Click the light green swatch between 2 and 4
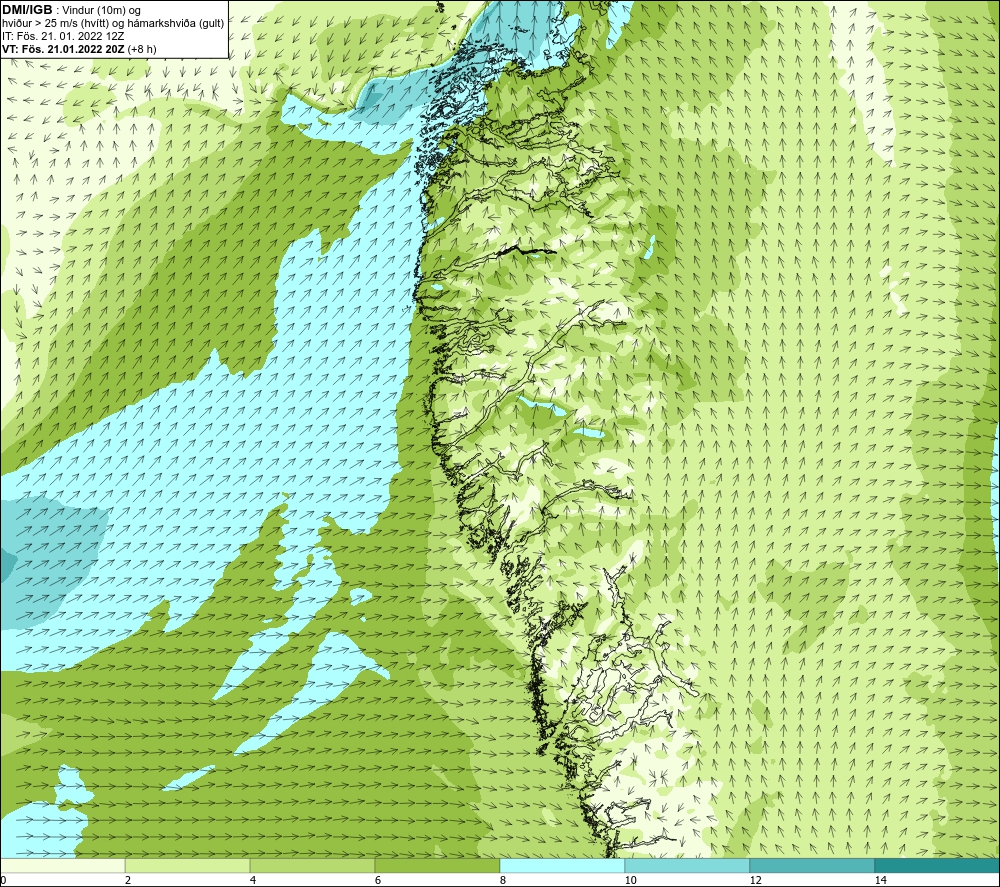 point(188,865)
